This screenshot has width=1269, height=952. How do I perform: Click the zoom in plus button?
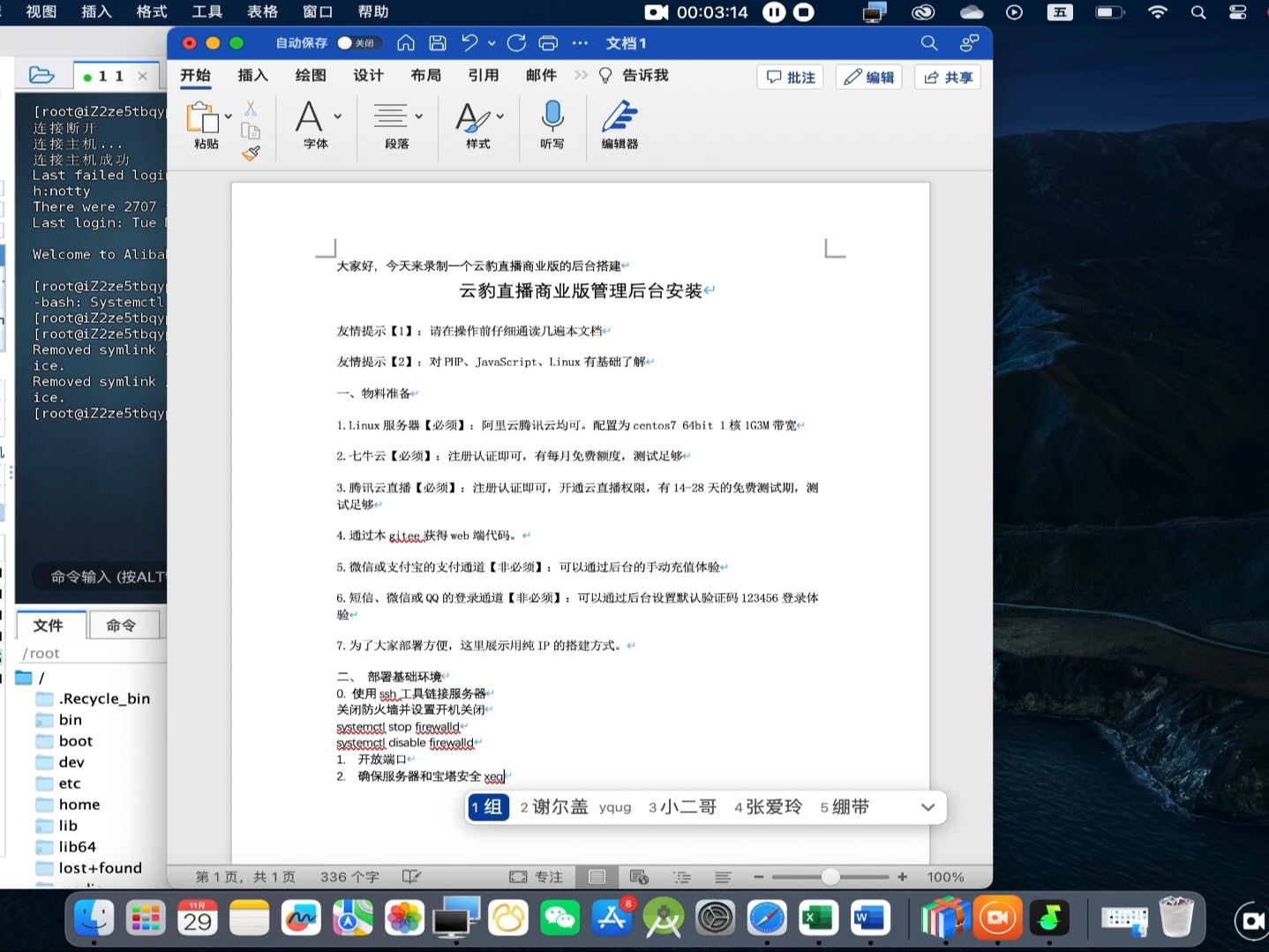[x=902, y=877]
